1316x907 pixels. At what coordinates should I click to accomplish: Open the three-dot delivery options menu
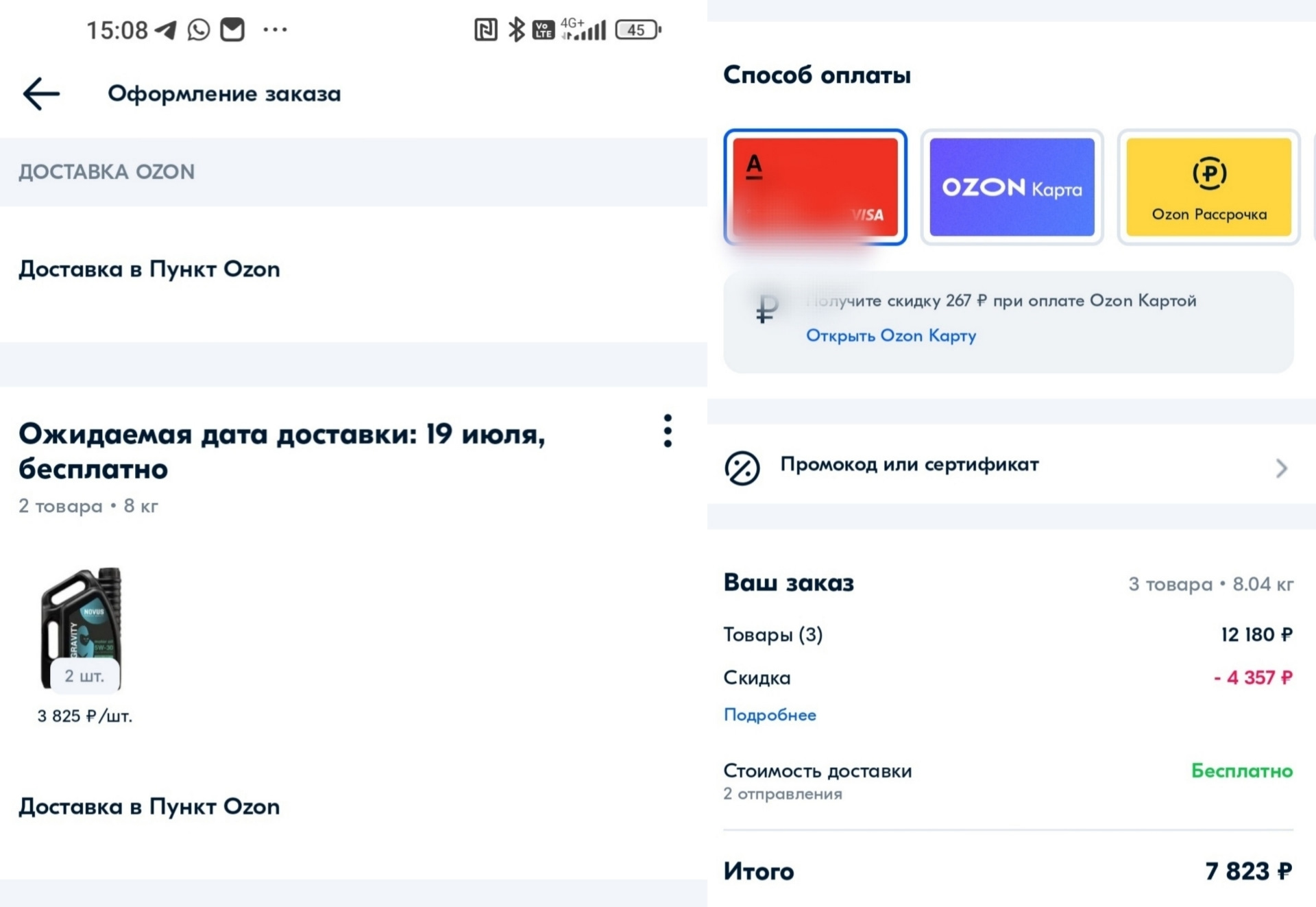pos(667,431)
